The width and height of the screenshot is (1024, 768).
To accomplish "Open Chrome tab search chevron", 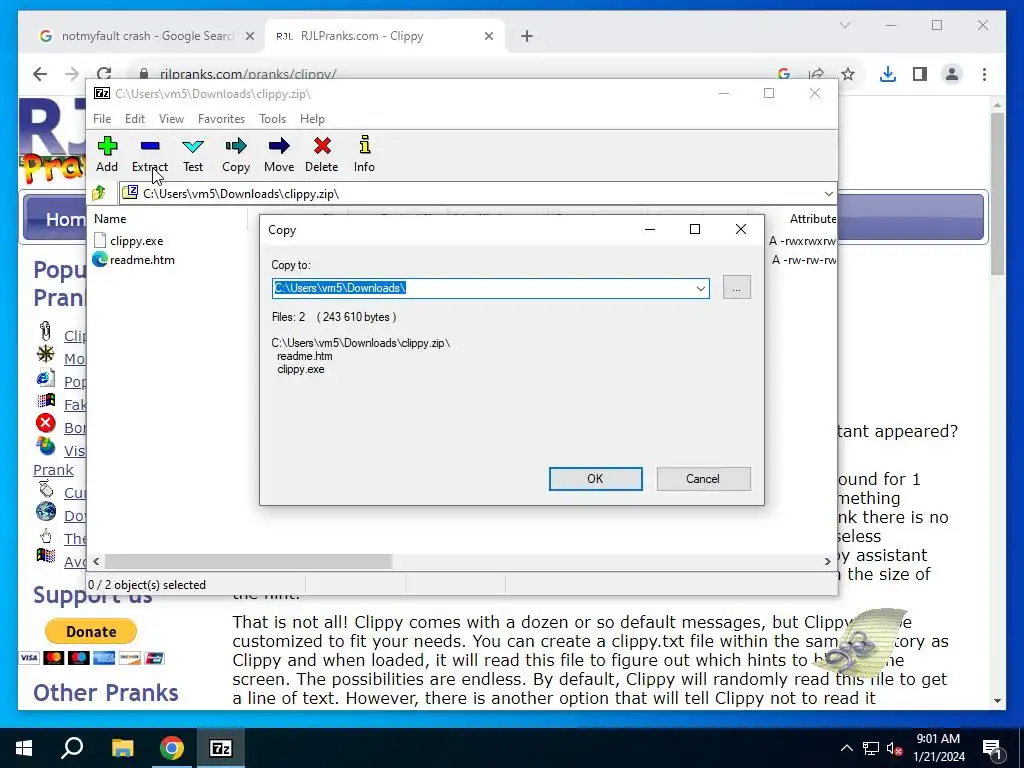I will (x=844, y=25).
